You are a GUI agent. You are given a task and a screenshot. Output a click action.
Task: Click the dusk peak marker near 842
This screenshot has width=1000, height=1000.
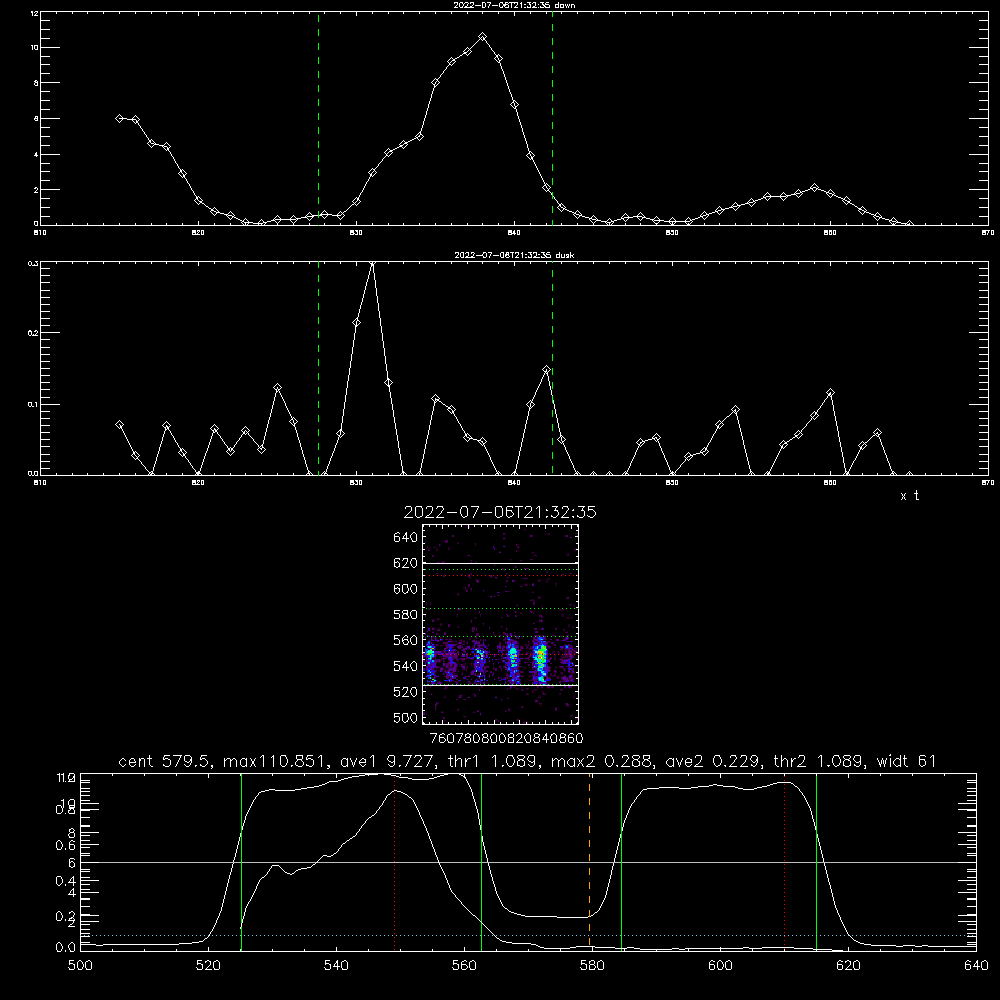click(x=547, y=369)
